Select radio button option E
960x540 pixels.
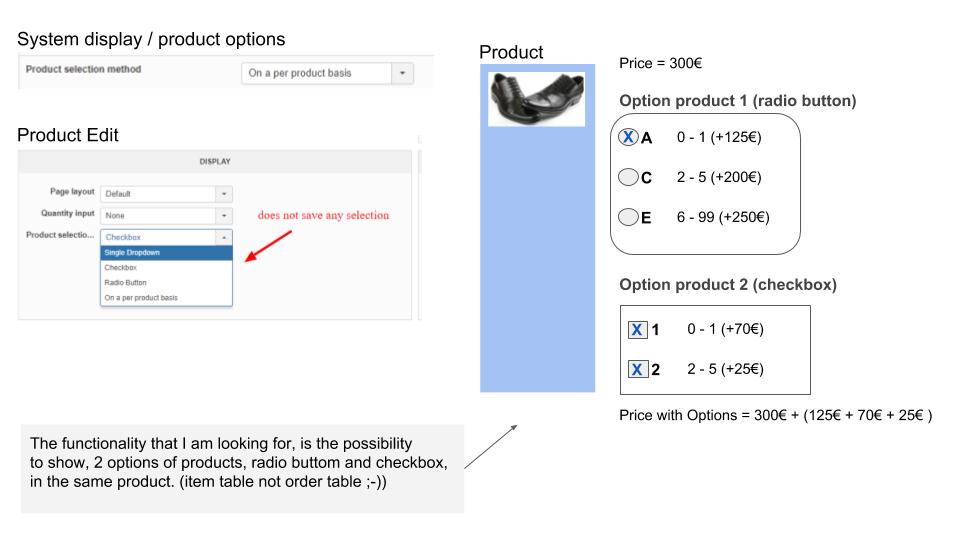pyautogui.click(x=628, y=217)
